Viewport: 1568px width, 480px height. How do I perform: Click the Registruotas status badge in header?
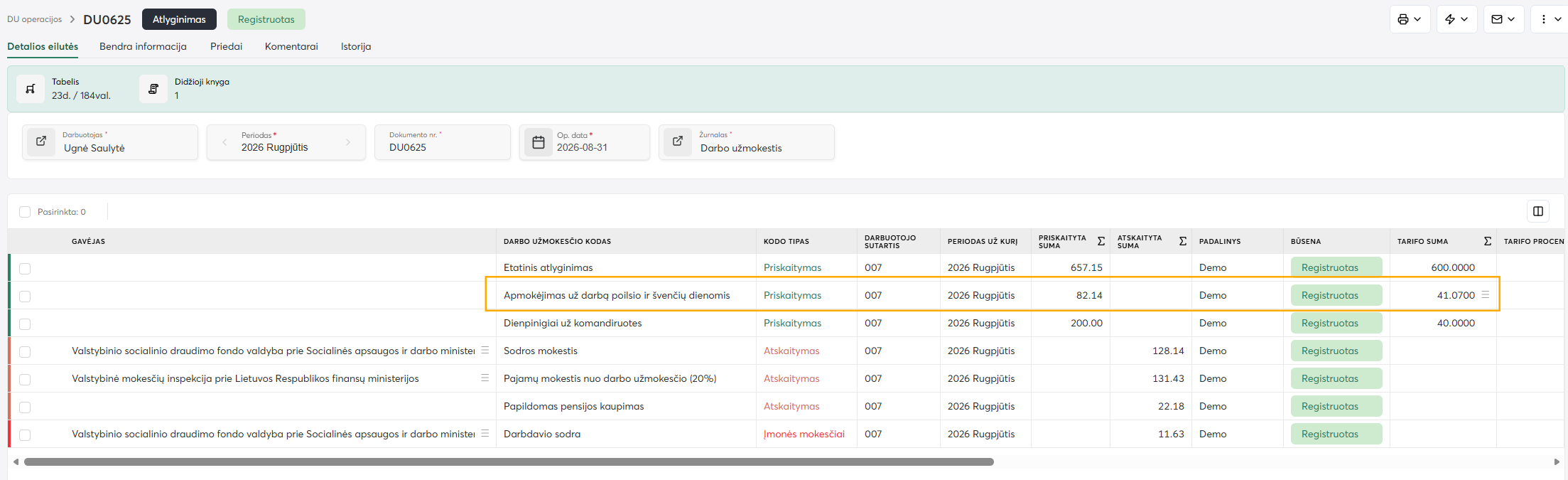point(266,19)
